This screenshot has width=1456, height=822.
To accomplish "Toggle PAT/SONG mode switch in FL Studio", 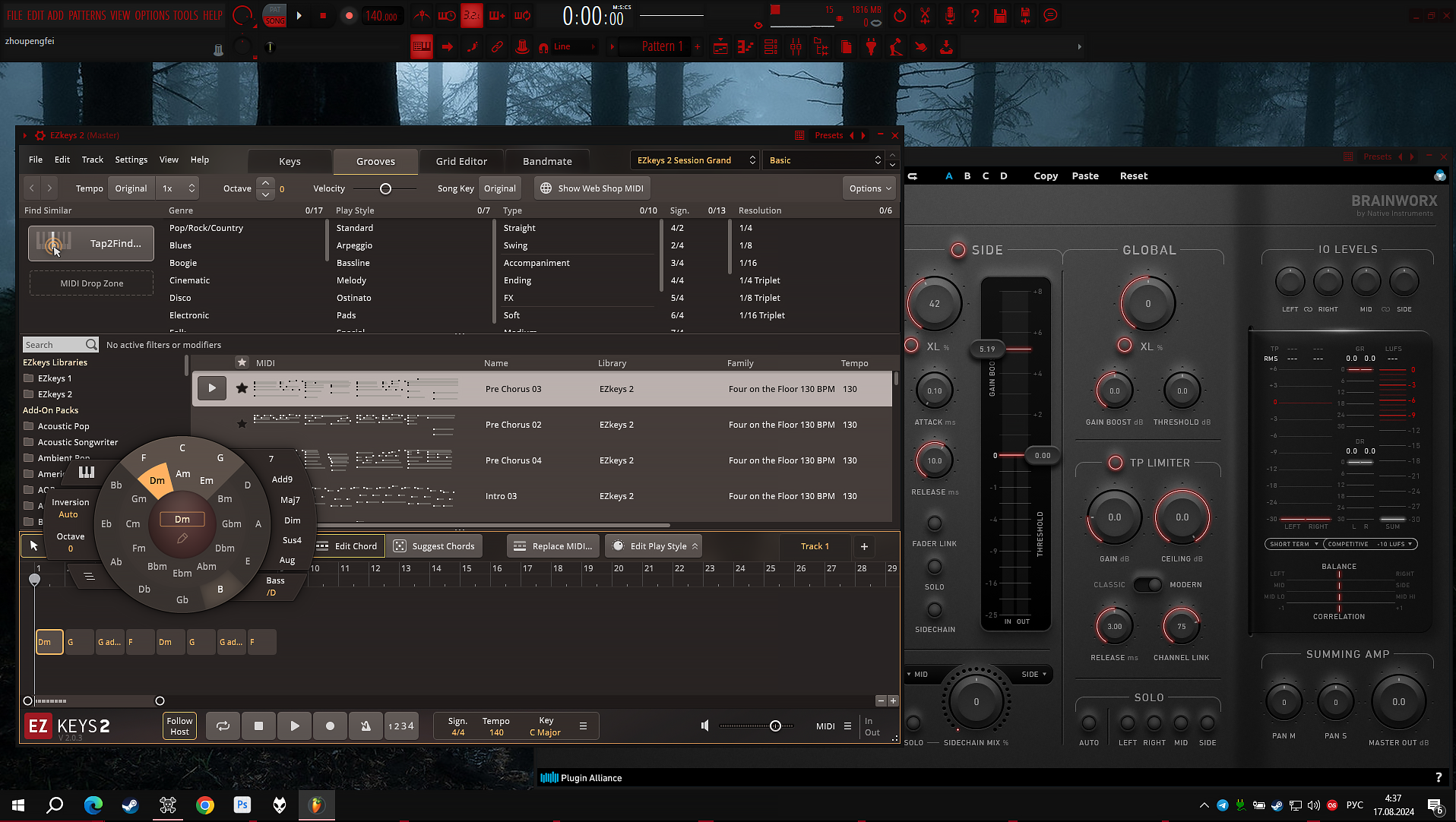I will [x=275, y=15].
